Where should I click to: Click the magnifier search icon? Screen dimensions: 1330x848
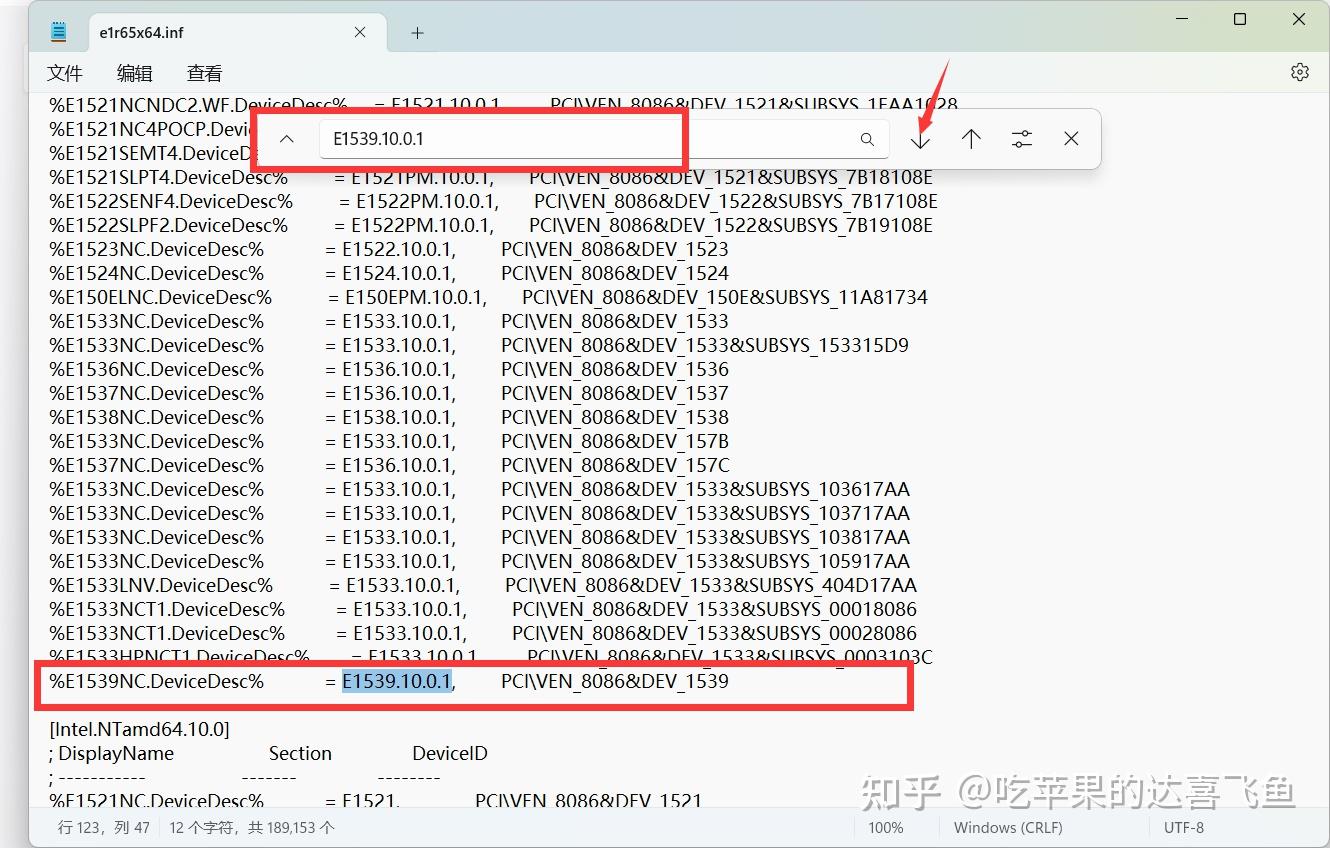click(866, 139)
